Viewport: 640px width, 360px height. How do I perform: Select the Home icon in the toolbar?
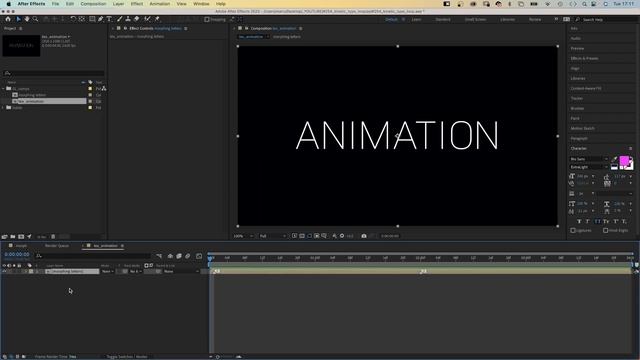8,19
